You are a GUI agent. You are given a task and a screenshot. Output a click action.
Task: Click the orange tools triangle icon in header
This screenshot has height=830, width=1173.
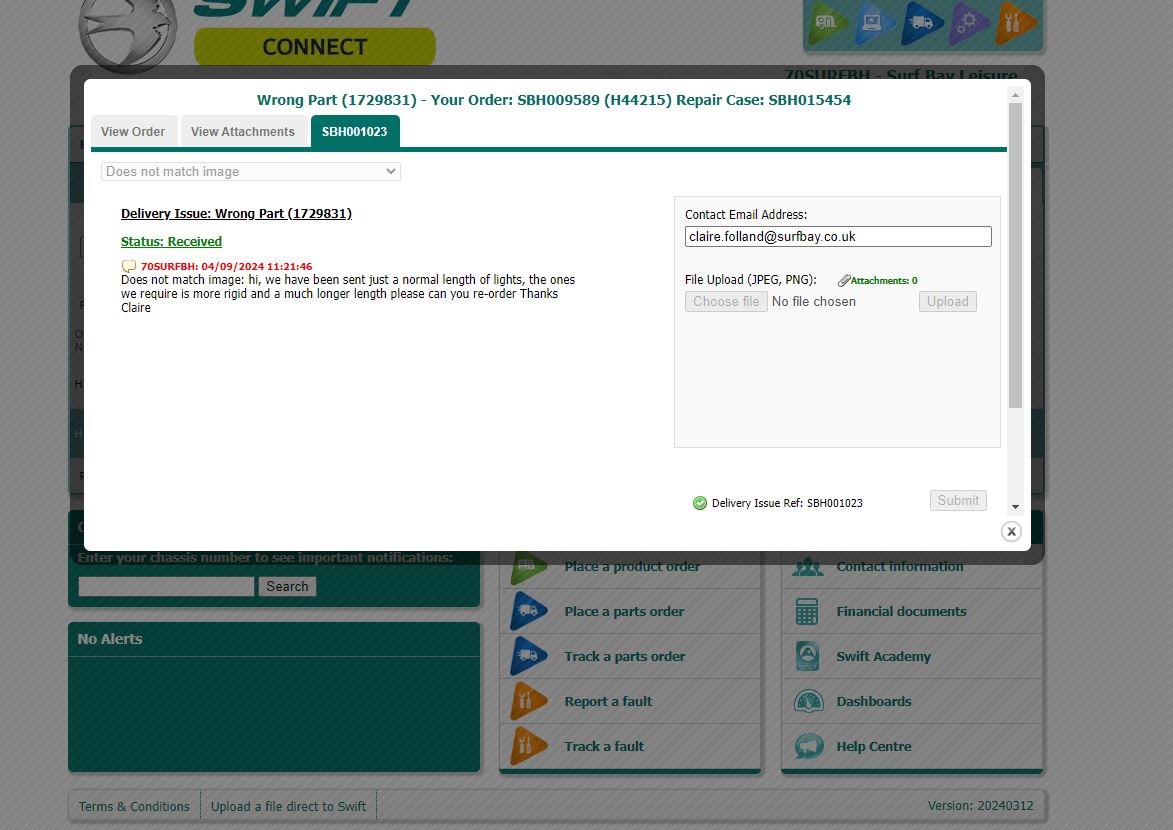tap(1015, 22)
